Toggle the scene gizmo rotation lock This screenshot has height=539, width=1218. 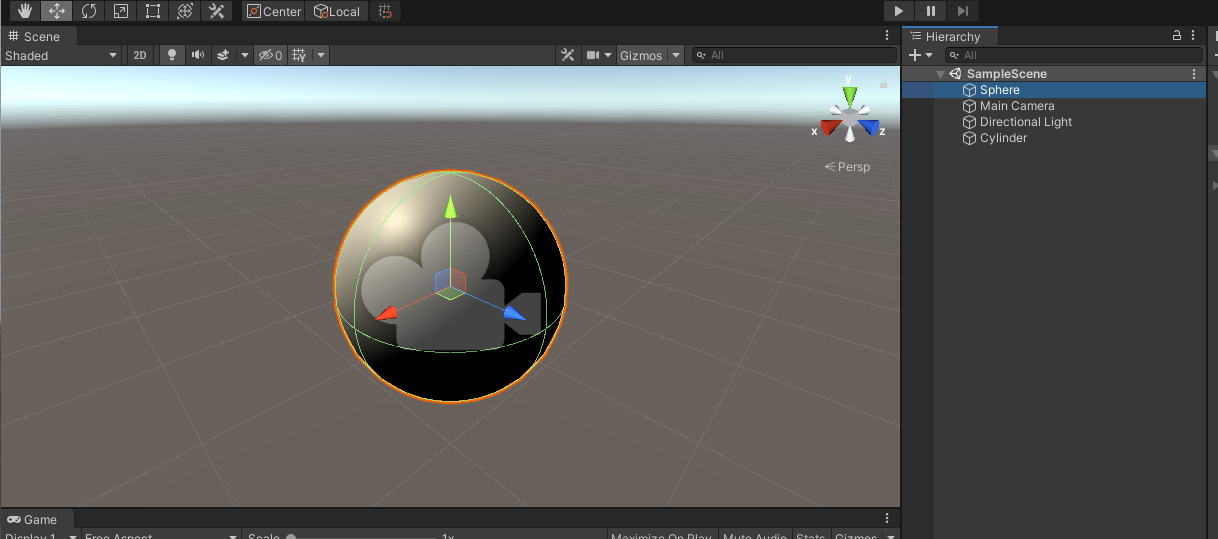tap(883, 84)
